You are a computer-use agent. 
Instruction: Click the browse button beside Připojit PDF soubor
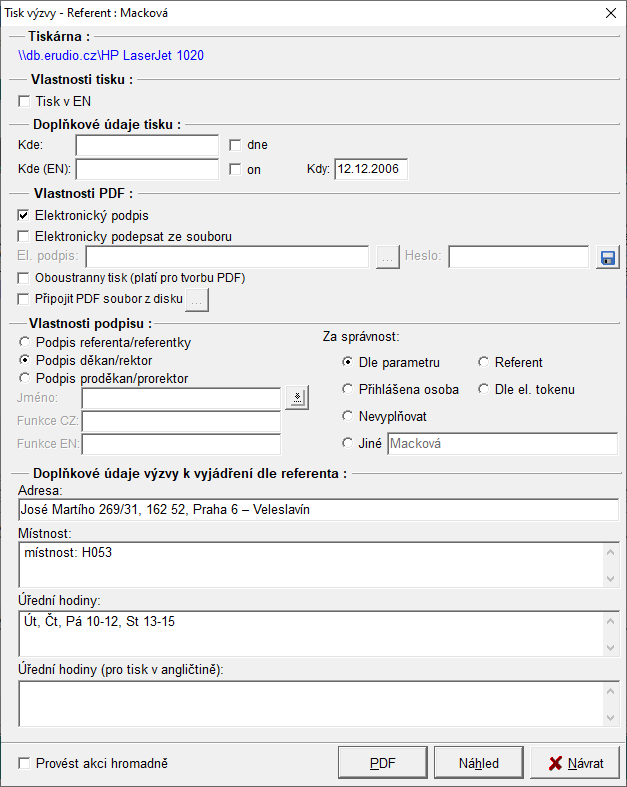pyautogui.click(x=197, y=300)
